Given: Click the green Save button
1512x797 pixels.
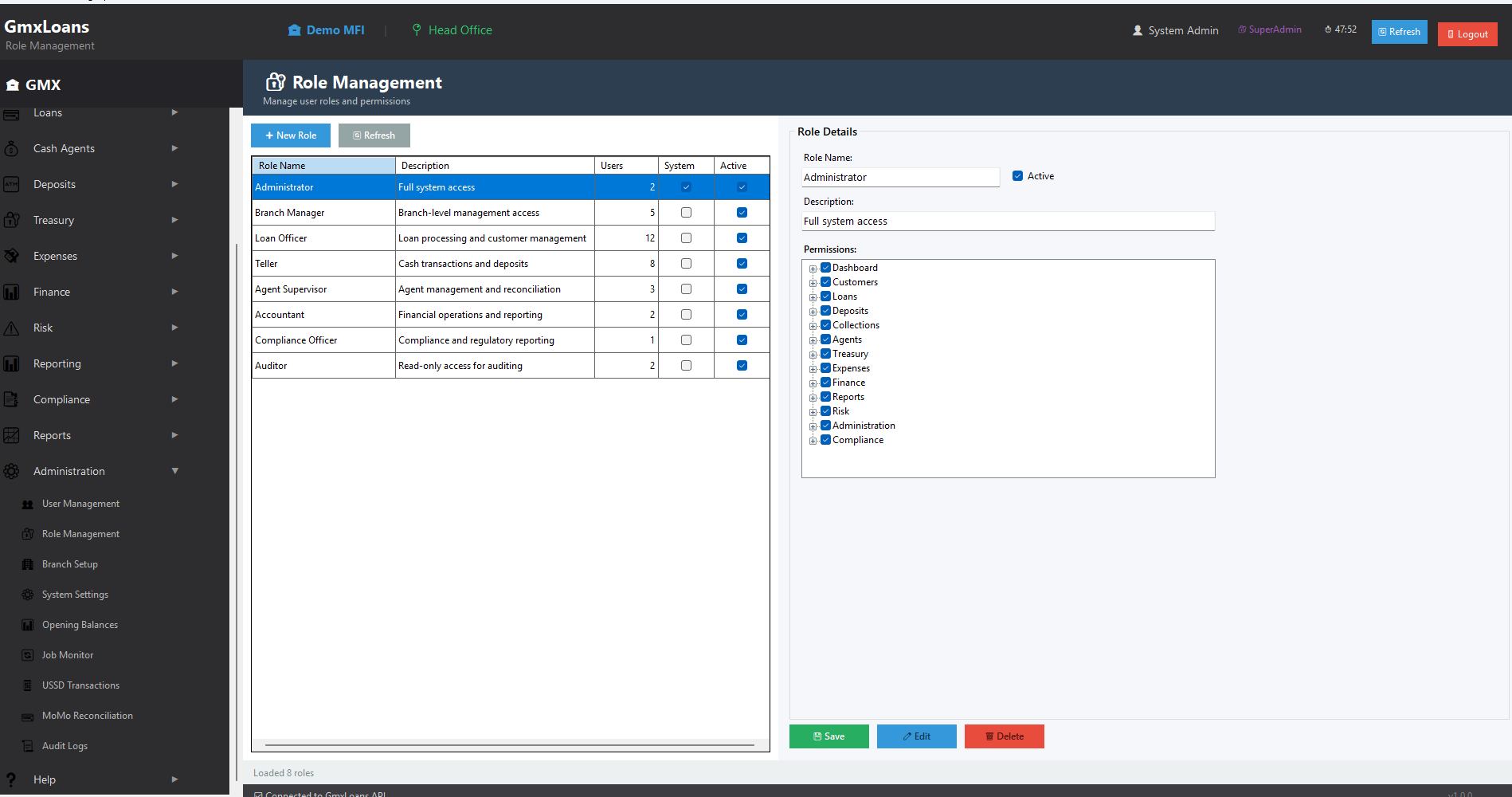Looking at the screenshot, I should (x=829, y=736).
